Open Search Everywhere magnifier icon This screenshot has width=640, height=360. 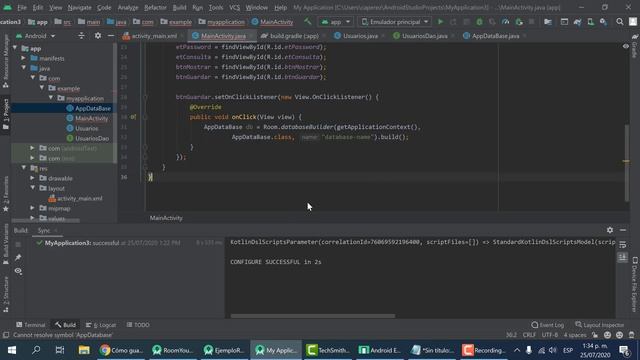pyautogui.click(x=620, y=22)
